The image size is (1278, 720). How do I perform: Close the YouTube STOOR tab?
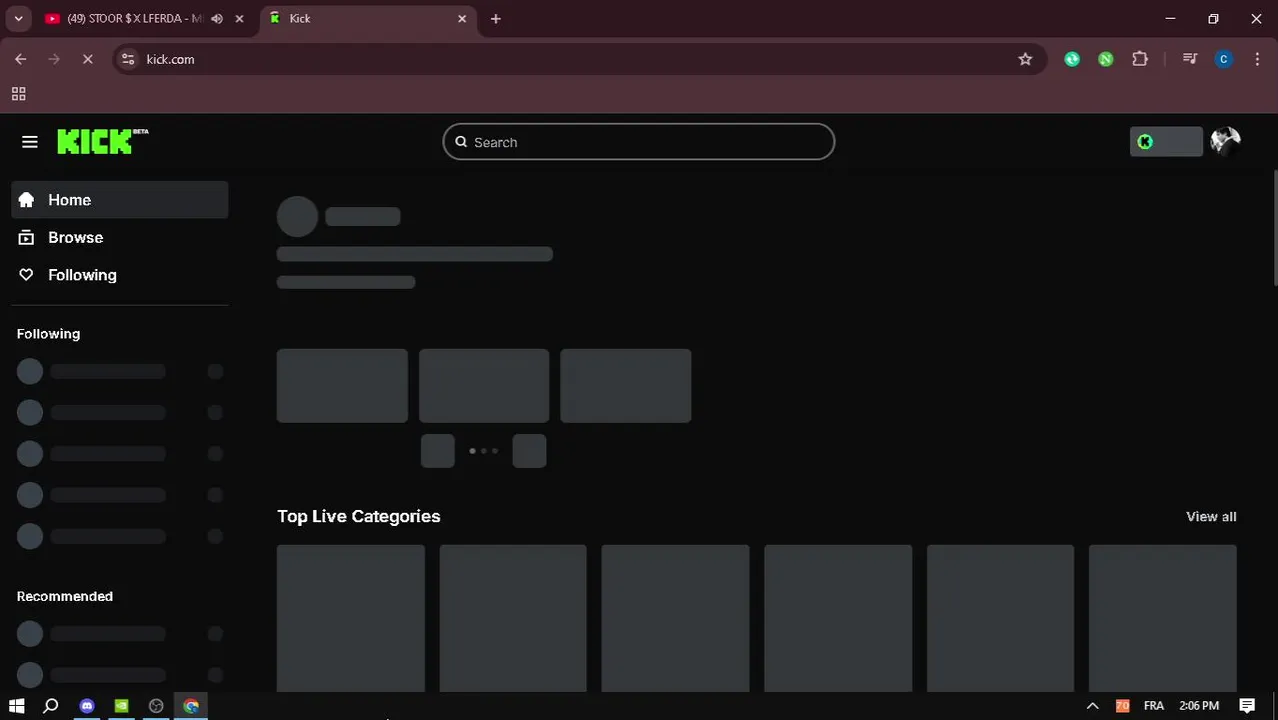239,19
